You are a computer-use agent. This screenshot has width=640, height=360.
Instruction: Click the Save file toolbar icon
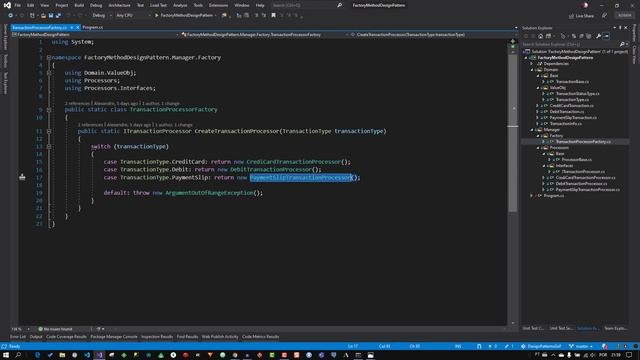(51, 16)
